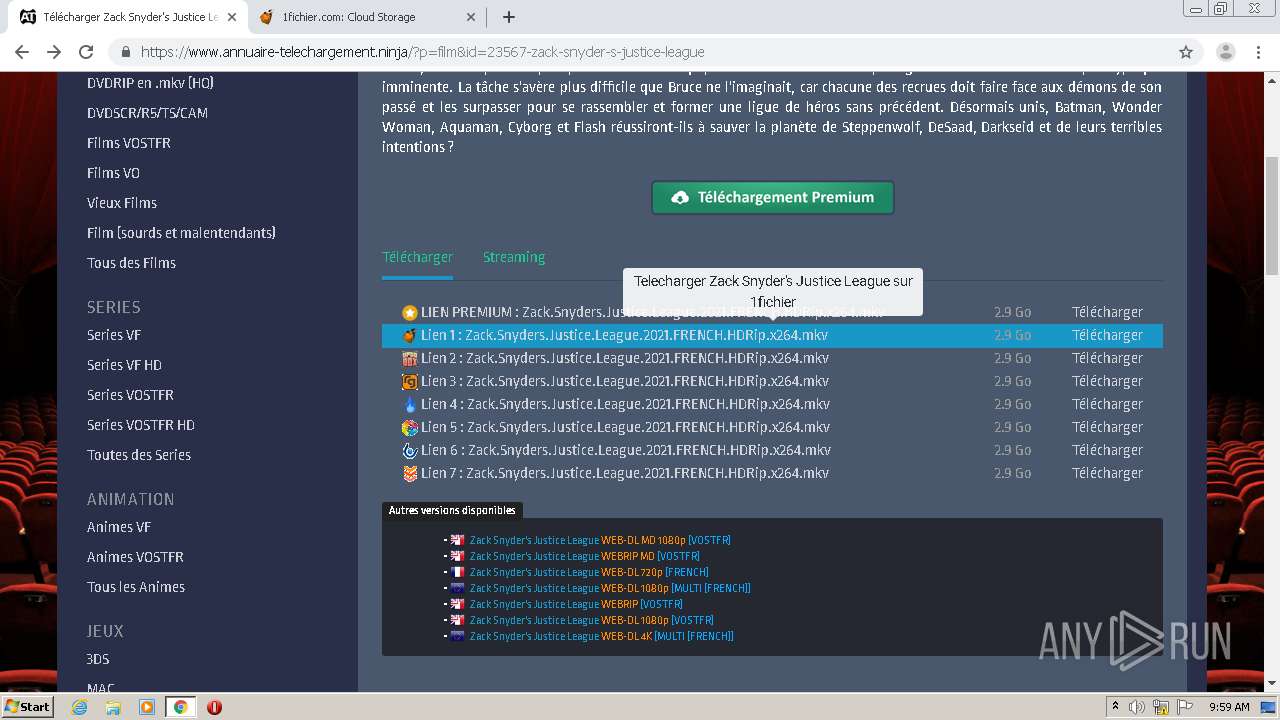This screenshot has height=720, width=1280.
Task: Click Télécharger on the LIEN PREMIUM row
Action: (x=1107, y=312)
